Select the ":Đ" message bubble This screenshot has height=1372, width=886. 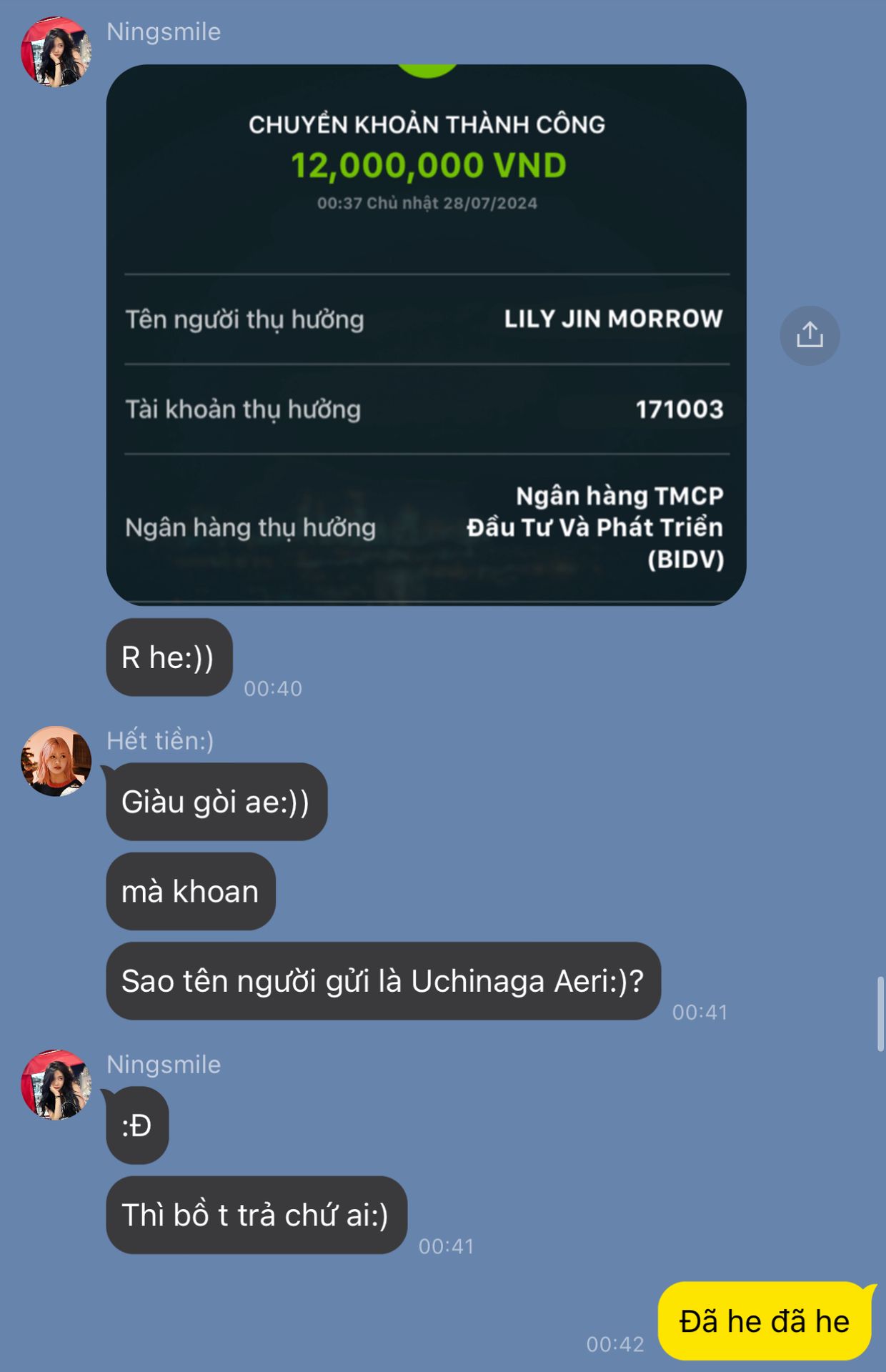[x=137, y=1125]
